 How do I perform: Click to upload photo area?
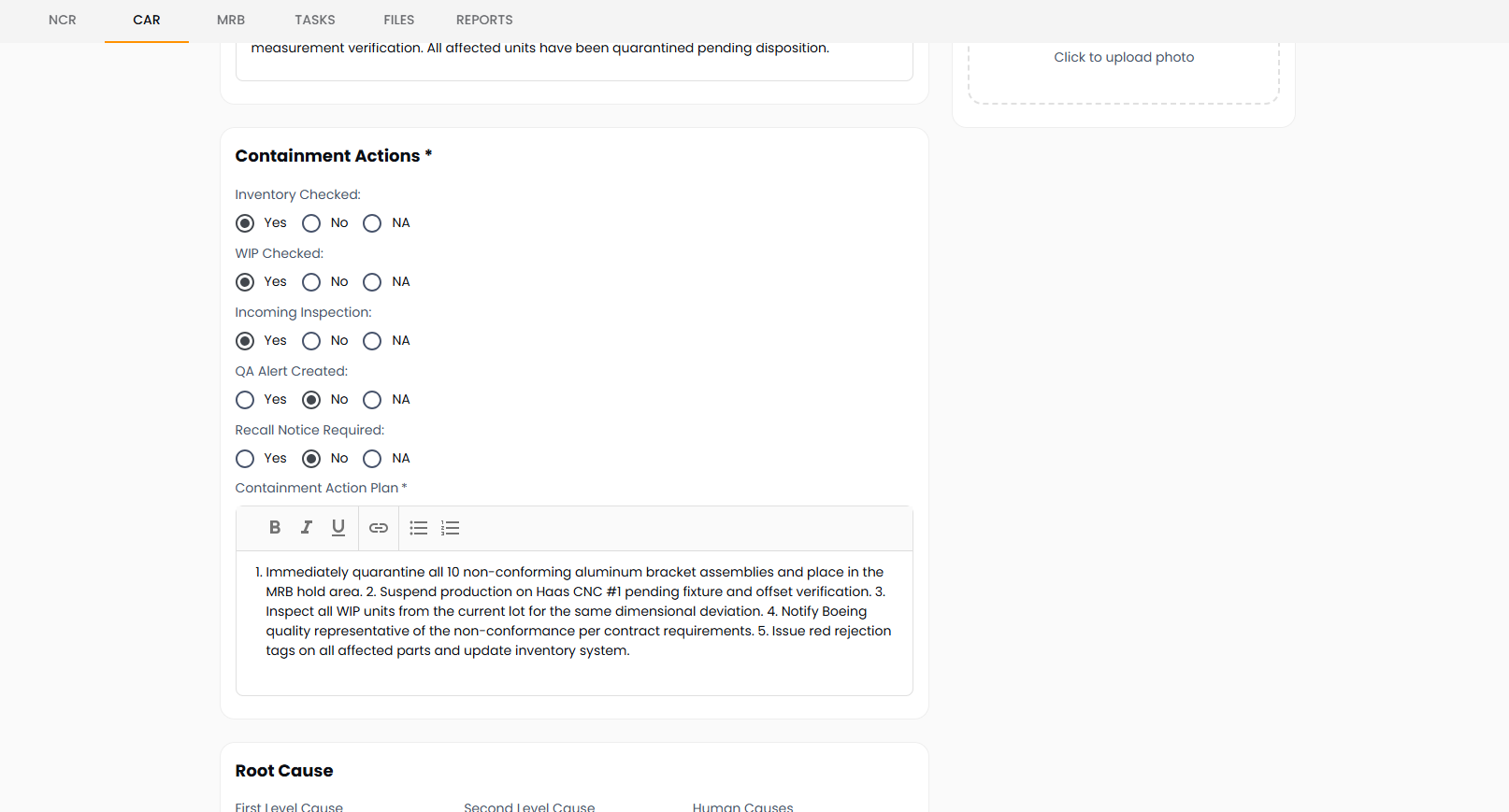coord(1124,58)
